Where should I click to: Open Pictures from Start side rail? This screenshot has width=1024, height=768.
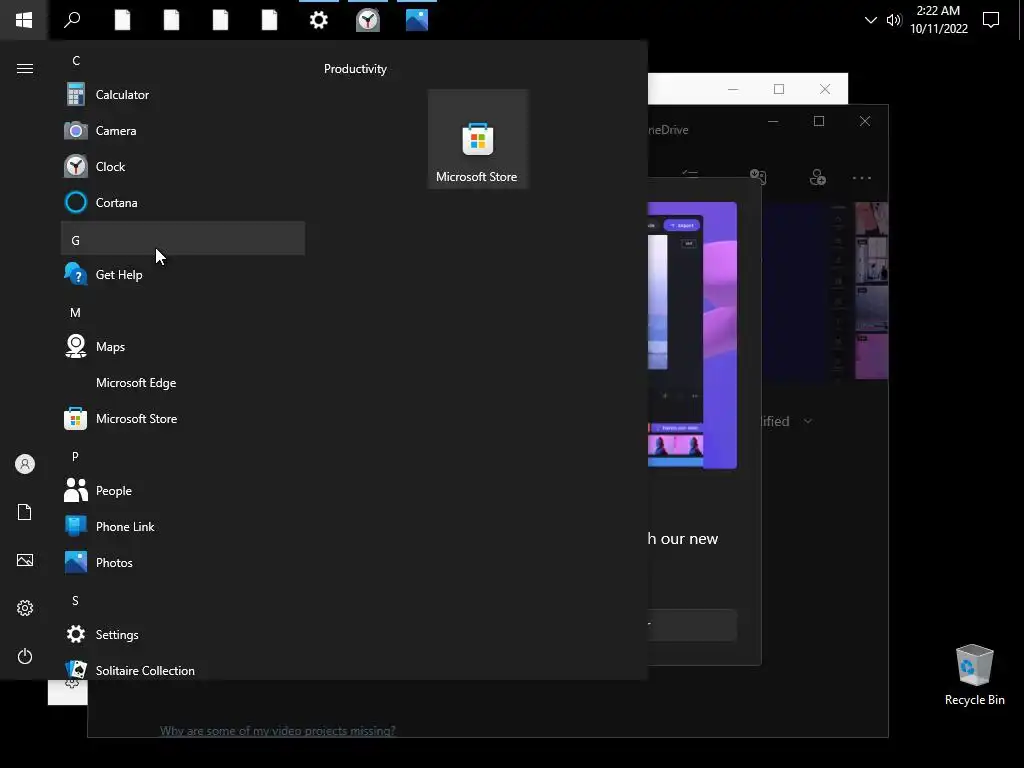point(25,560)
